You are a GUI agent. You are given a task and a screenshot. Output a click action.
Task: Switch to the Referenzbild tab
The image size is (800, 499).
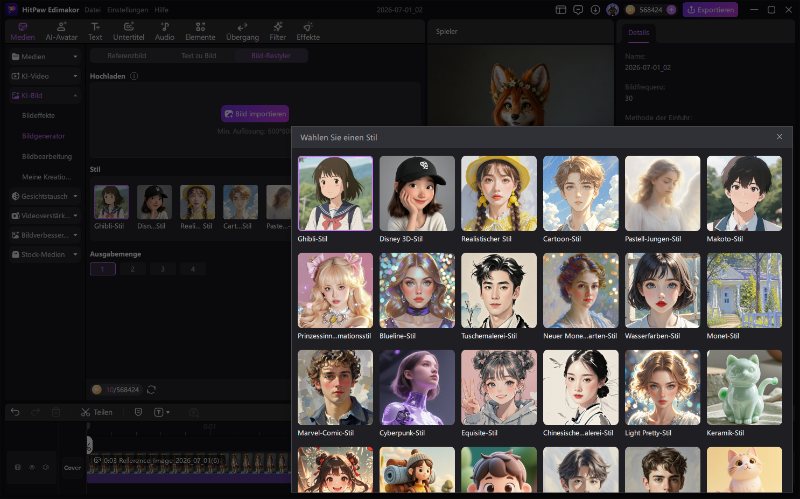127,56
